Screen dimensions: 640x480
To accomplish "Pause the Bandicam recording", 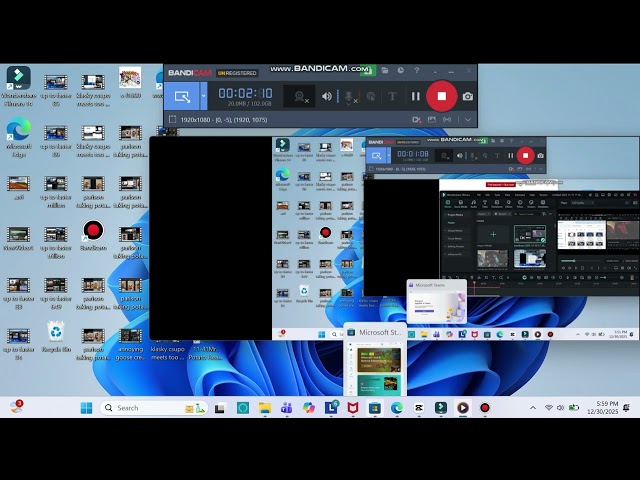I will 416,96.
